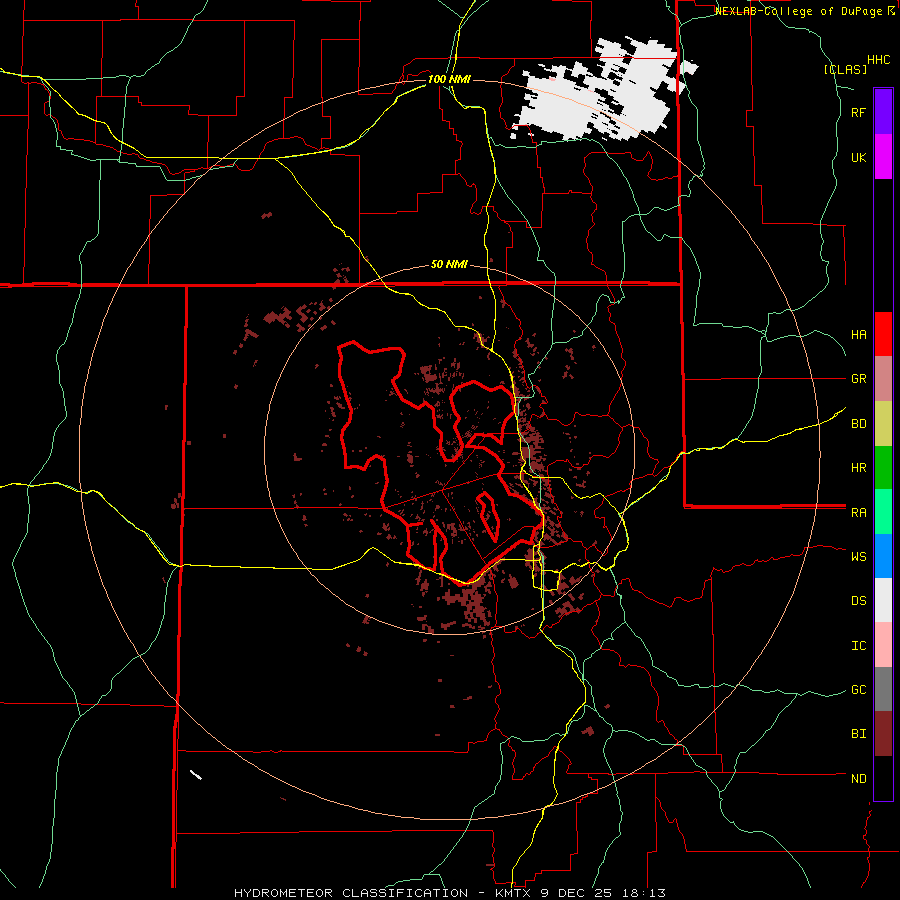Click the DS legend label
Viewport: 900px width, 900px height.
[858, 600]
